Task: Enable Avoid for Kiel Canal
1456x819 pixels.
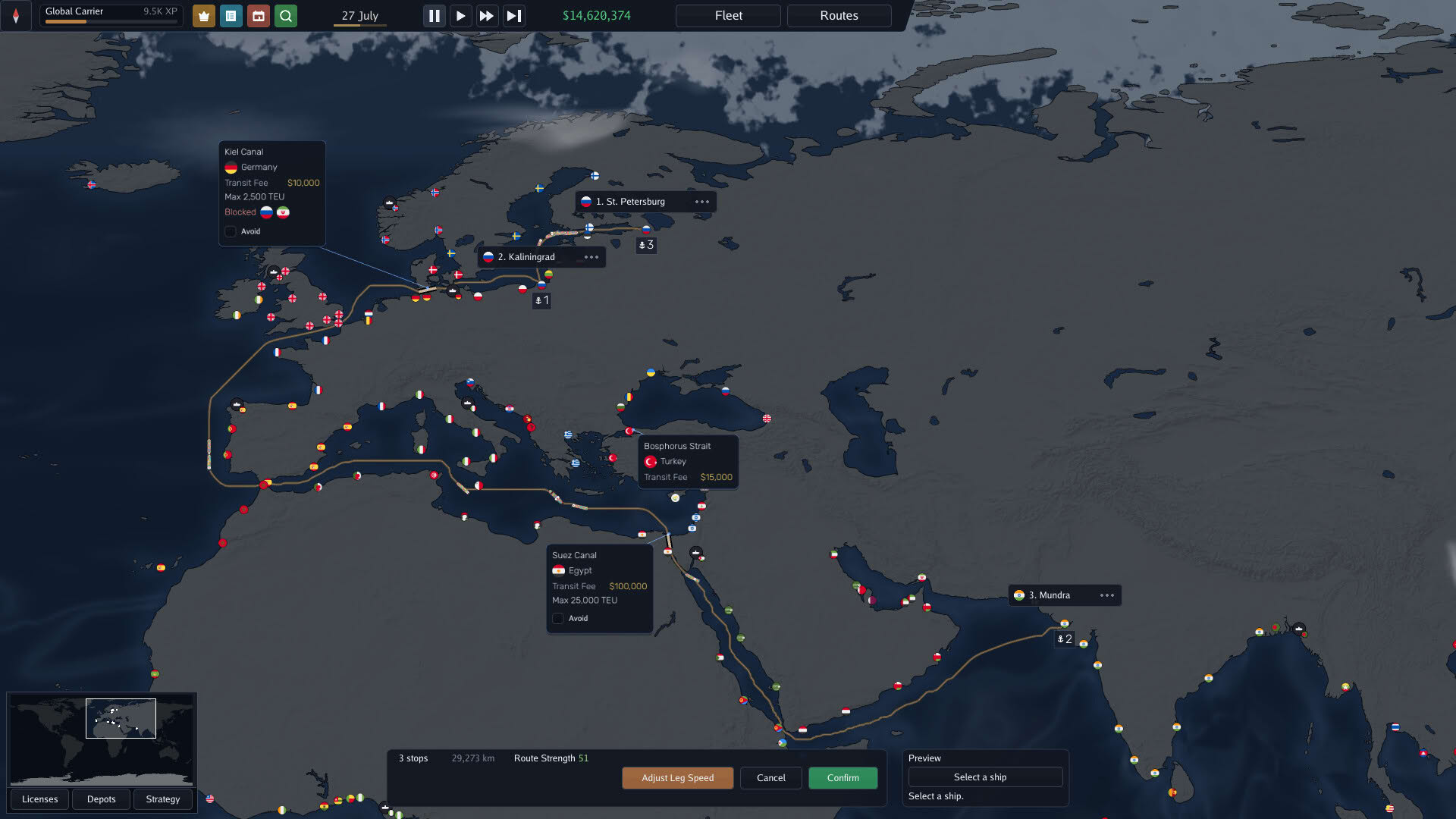Action: (231, 231)
